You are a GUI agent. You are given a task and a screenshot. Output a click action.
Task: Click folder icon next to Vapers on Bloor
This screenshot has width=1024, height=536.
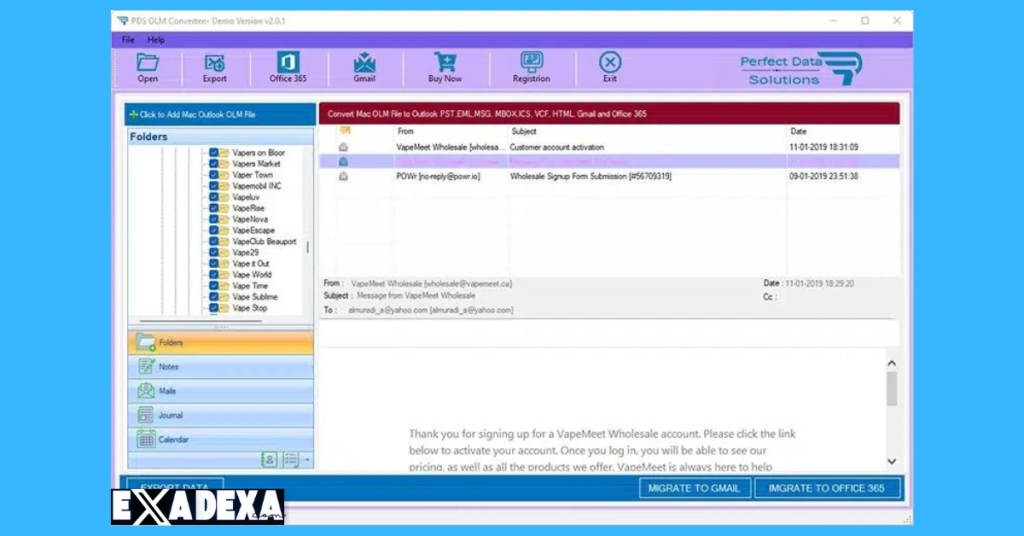coord(224,153)
